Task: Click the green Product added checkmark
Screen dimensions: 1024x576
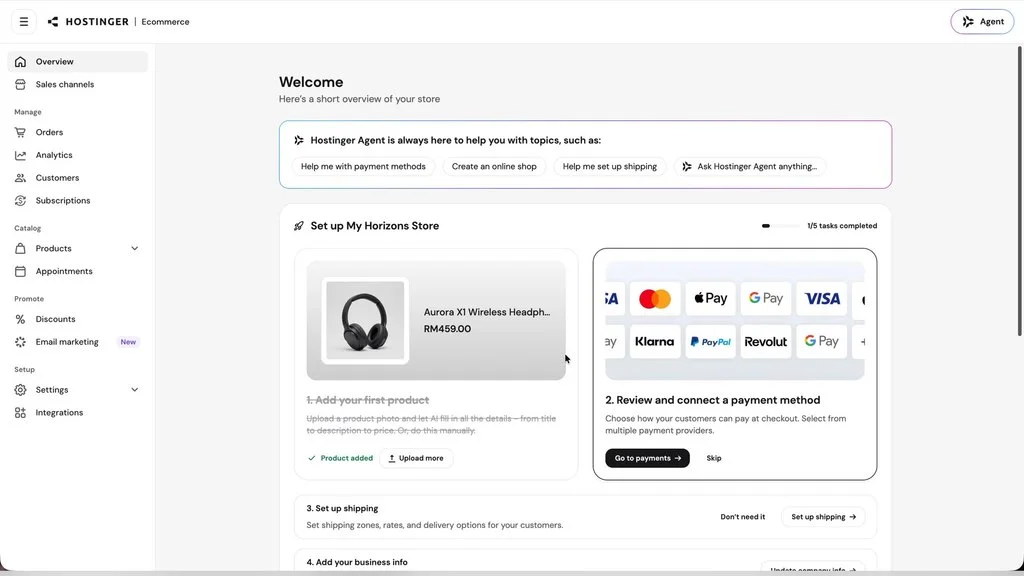Action: (x=312, y=458)
